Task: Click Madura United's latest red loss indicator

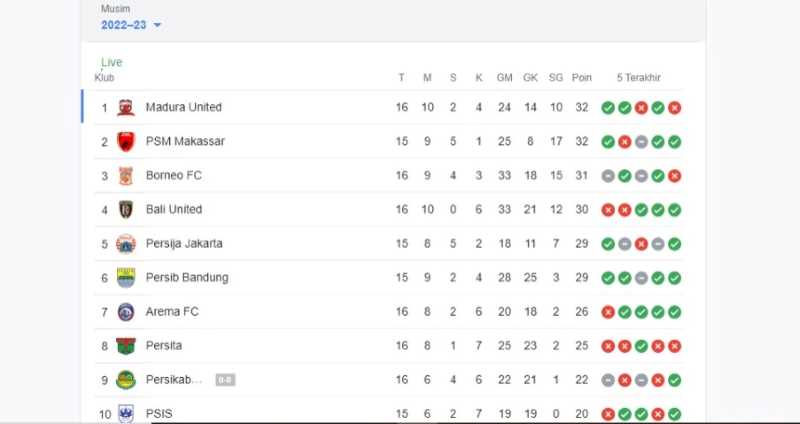Action: tap(675, 107)
